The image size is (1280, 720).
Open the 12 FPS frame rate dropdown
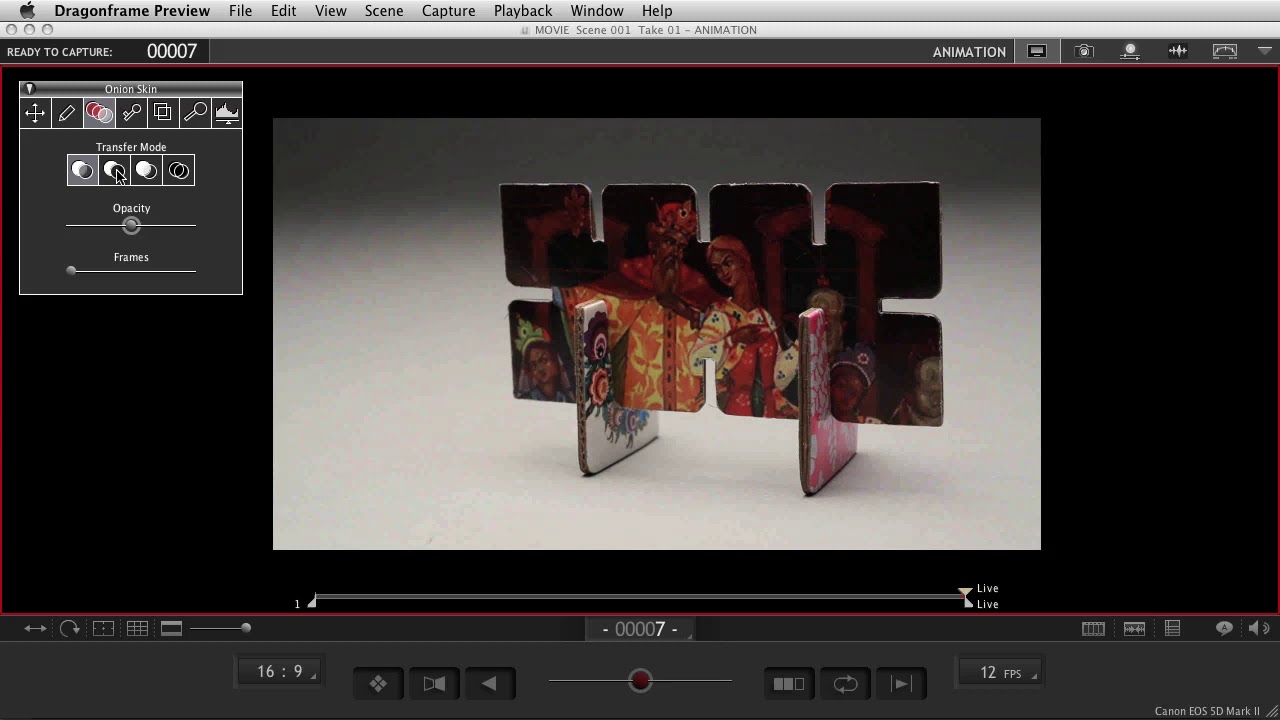click(x=1000, y=673)
